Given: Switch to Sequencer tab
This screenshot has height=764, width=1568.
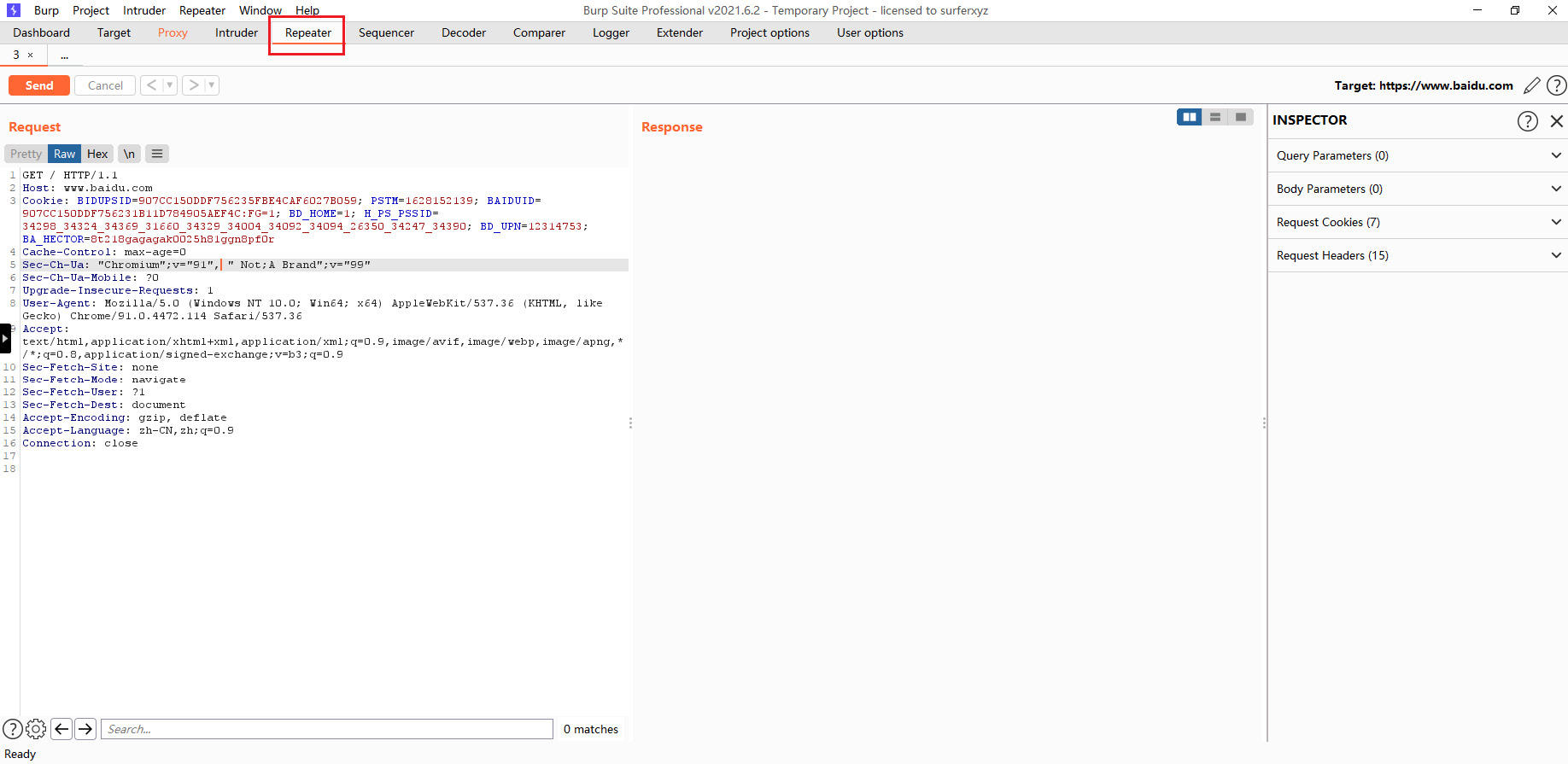Looking at the screenshot, I should pyautogui.click(x=386, y=32).
